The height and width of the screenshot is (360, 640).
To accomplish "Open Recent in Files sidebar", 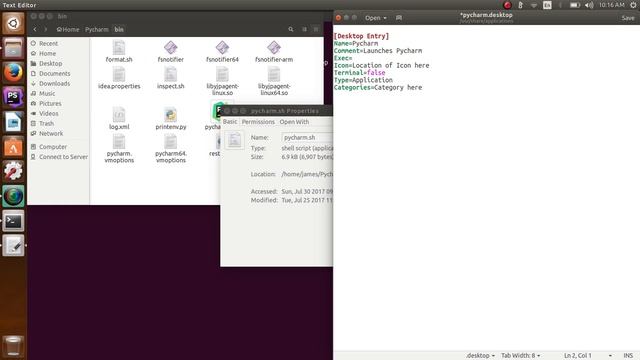I will [48, 43].
